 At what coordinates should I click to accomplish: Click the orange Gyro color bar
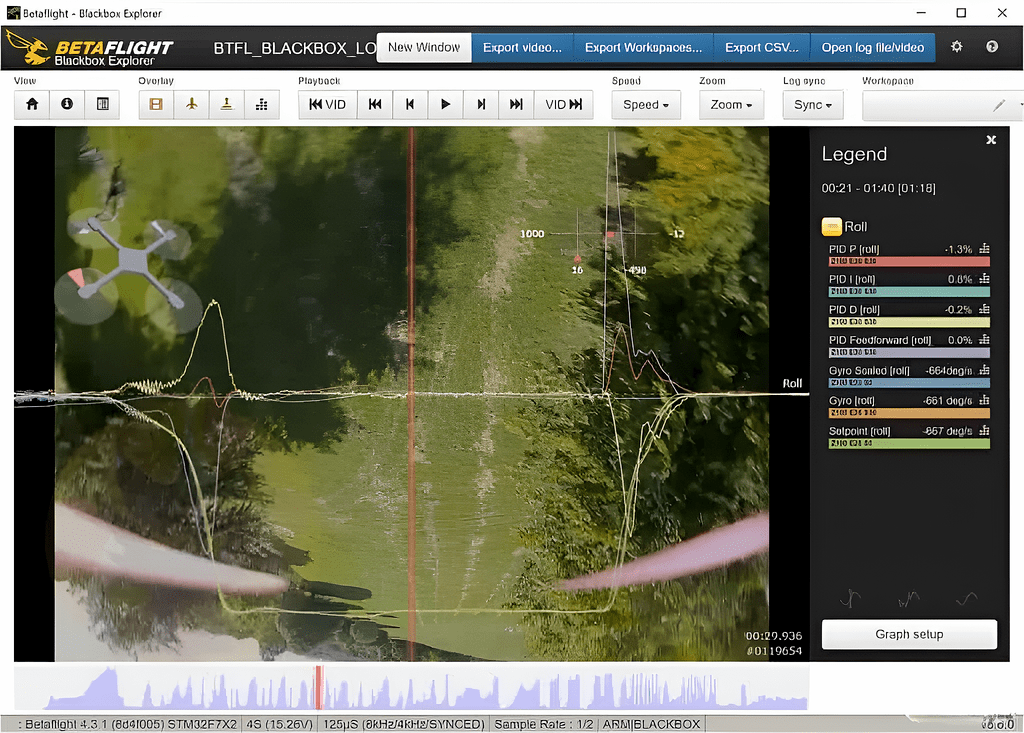coord(909,413)
